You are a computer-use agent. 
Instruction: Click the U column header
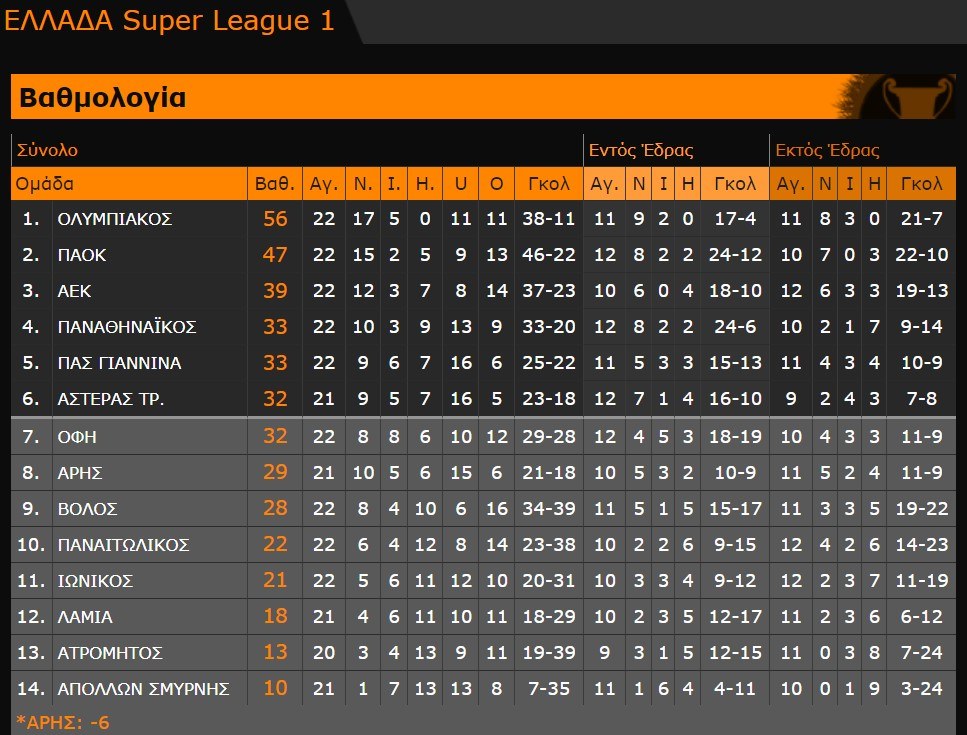coord(461,184)
